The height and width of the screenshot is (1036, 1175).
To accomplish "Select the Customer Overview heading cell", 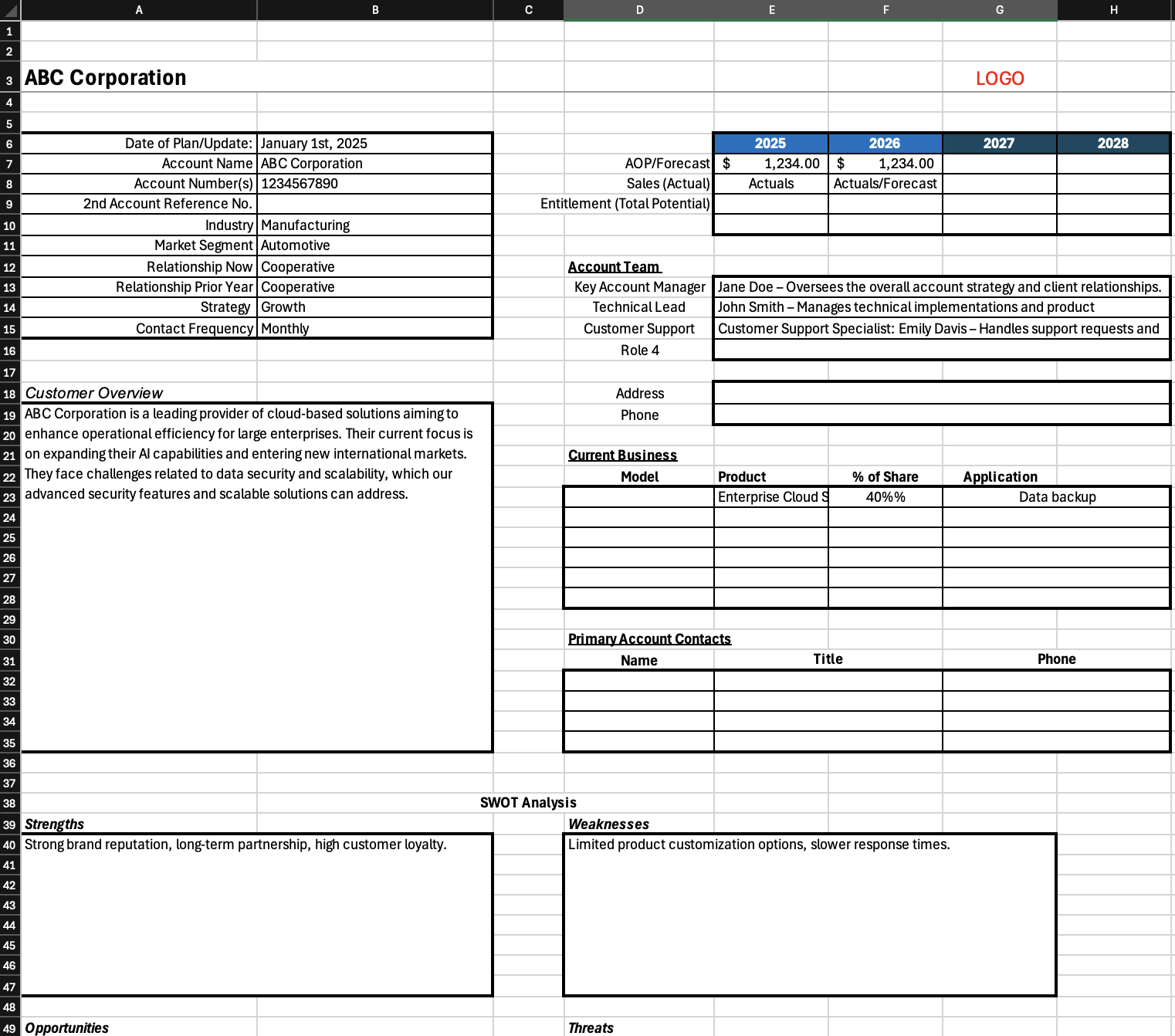I will 93,393.
